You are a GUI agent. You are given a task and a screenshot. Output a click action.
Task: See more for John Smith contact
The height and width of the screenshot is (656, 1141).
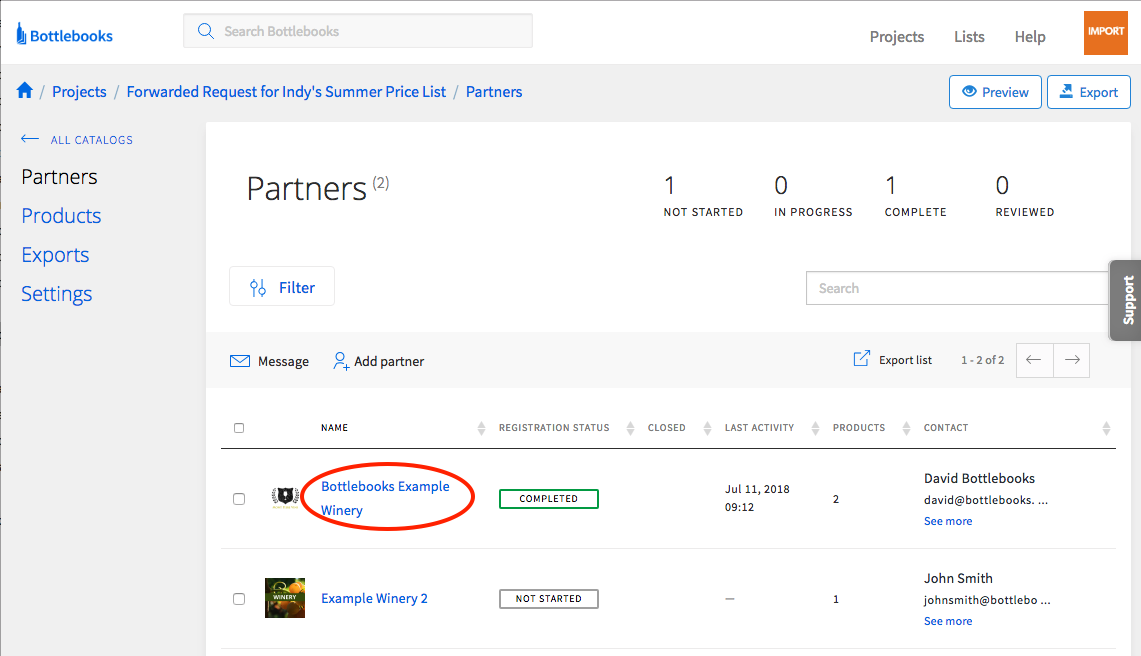(947, 621)
